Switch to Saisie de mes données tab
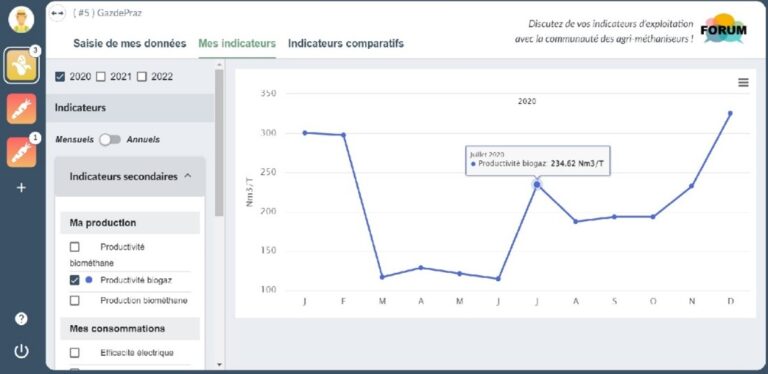This screenshot has width=768, height=374. tap(130, 43)
